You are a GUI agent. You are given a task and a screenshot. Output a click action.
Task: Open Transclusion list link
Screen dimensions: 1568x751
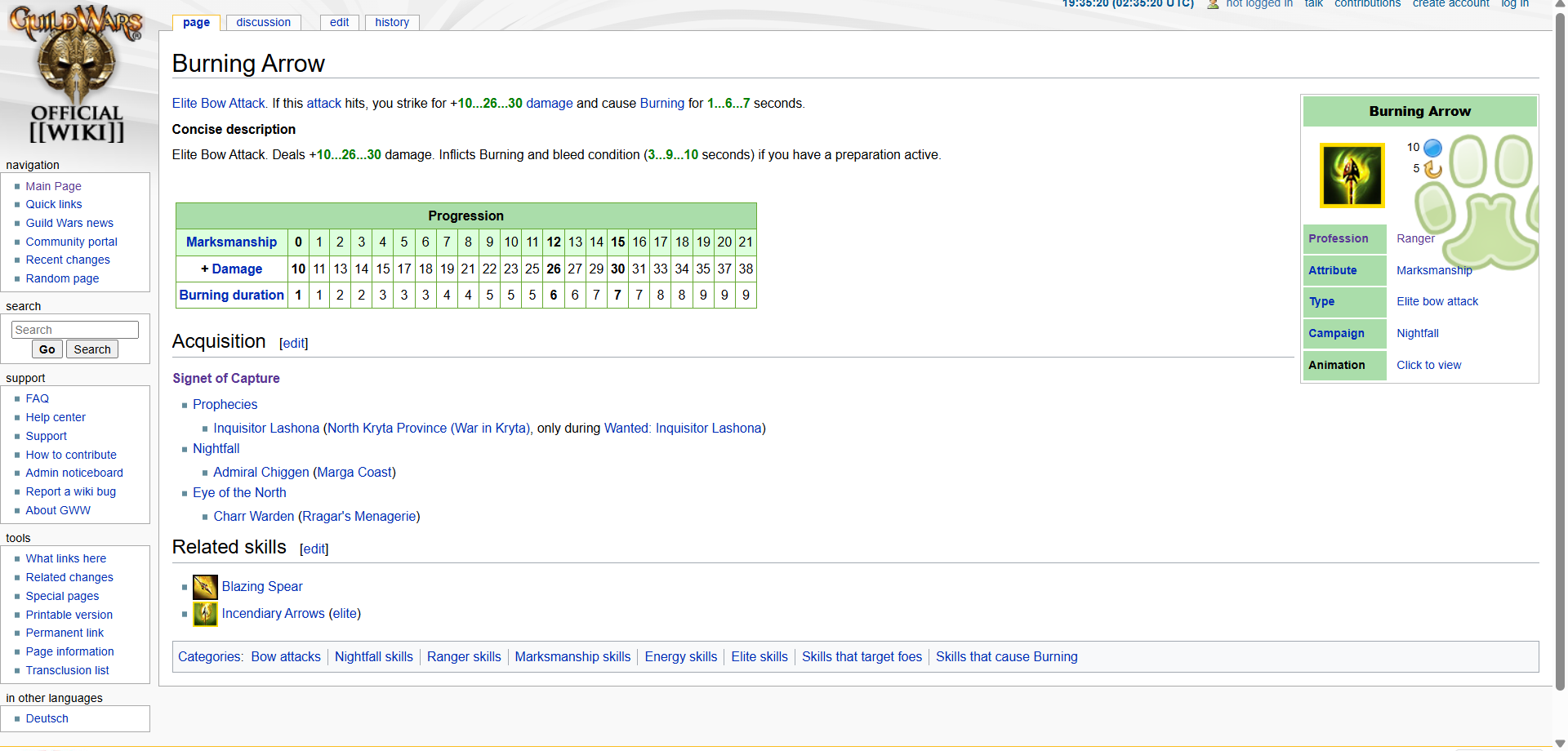(67, 670)
